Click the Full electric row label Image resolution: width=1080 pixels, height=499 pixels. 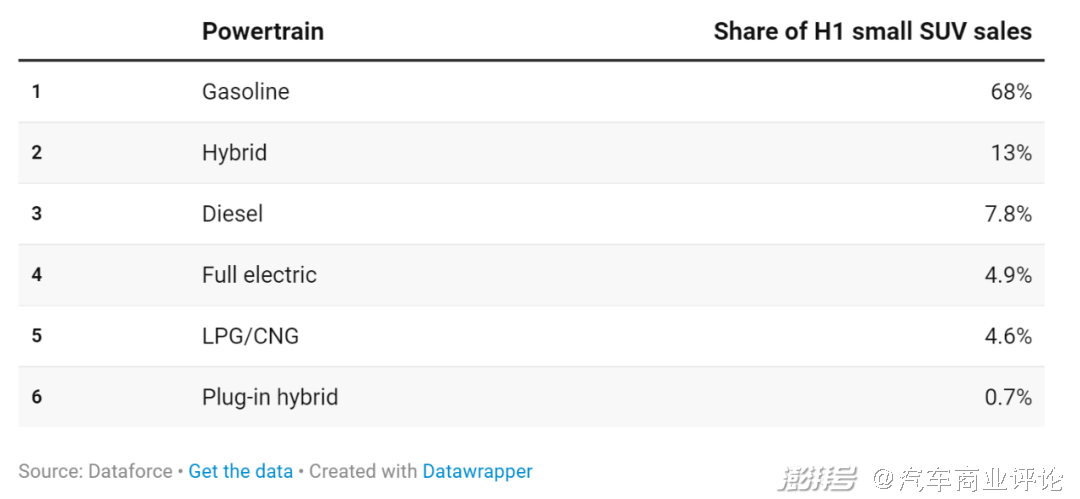(x=259, y=275)
